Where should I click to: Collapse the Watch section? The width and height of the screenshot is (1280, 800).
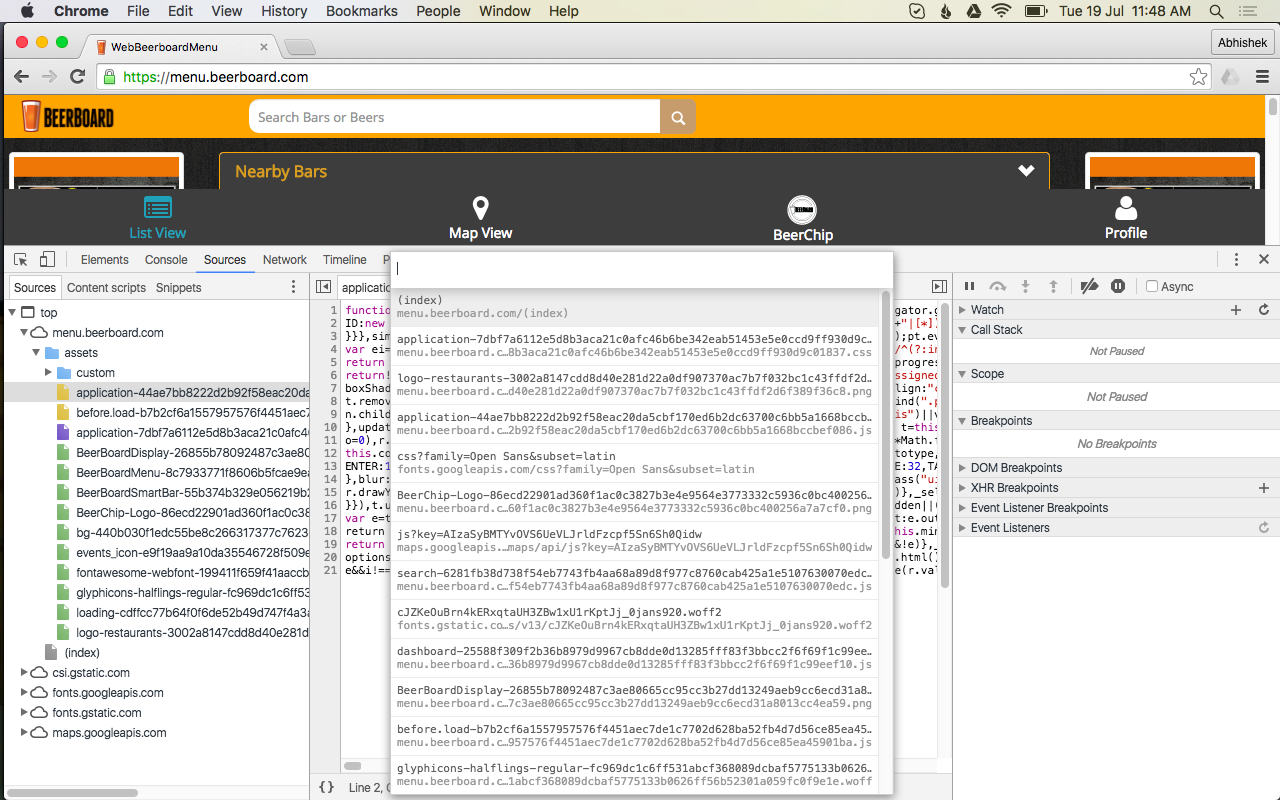(962, 310)
